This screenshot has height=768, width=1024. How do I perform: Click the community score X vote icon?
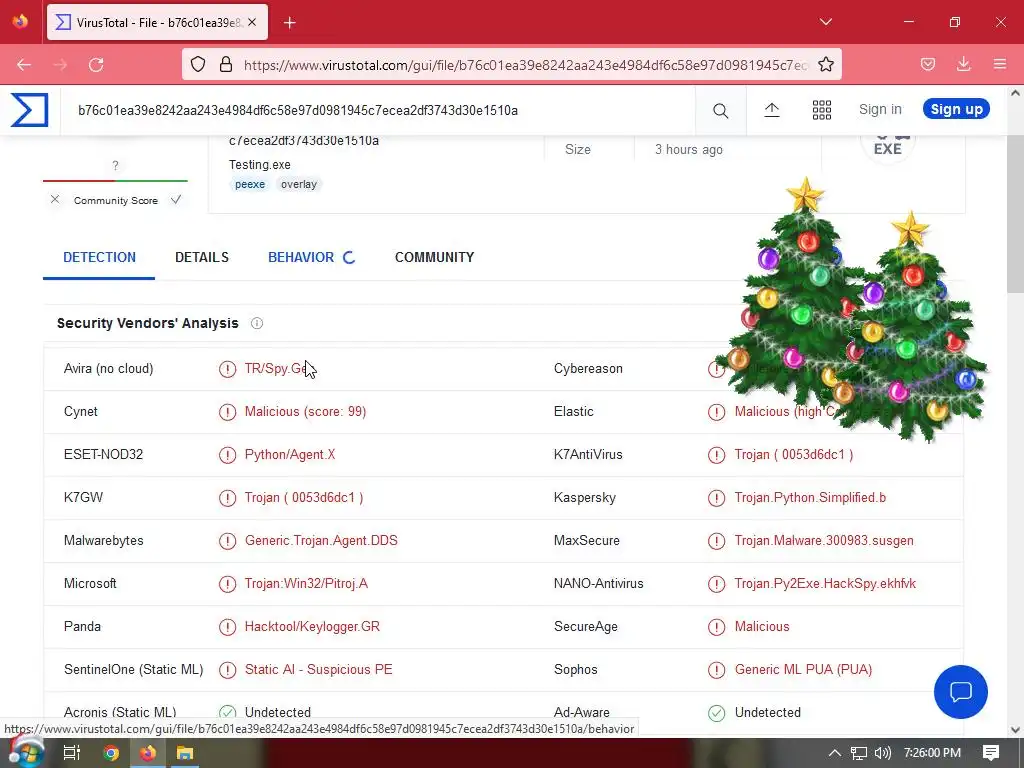point(55,200)
